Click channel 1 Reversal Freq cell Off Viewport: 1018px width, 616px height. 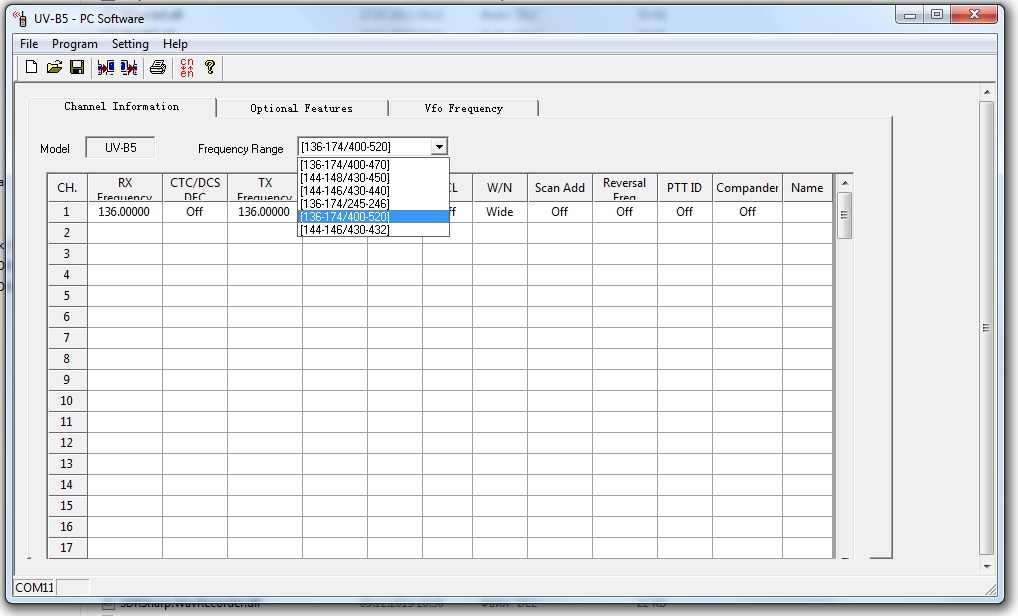pyautogui.click(x=625, y=212)
